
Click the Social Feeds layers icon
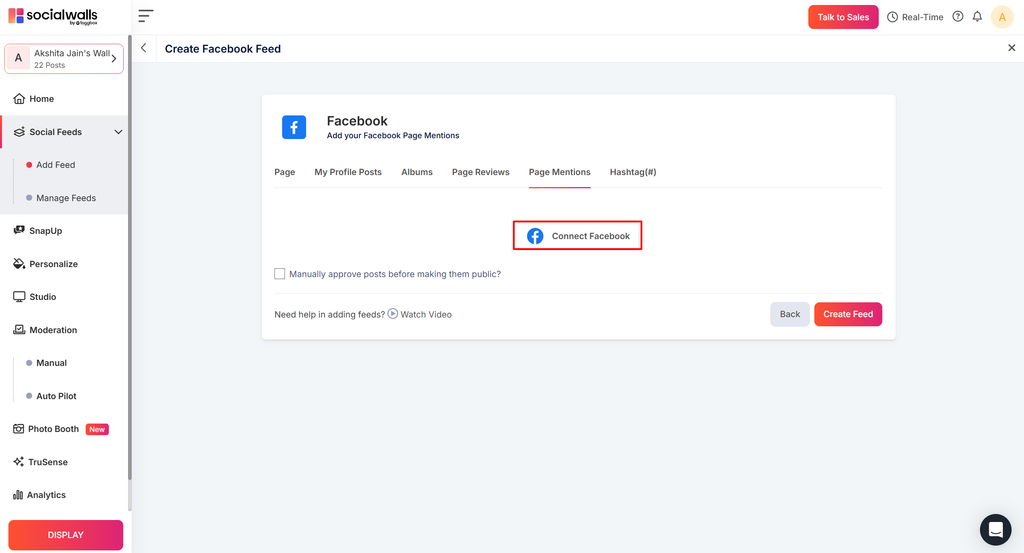click(19, 132)
